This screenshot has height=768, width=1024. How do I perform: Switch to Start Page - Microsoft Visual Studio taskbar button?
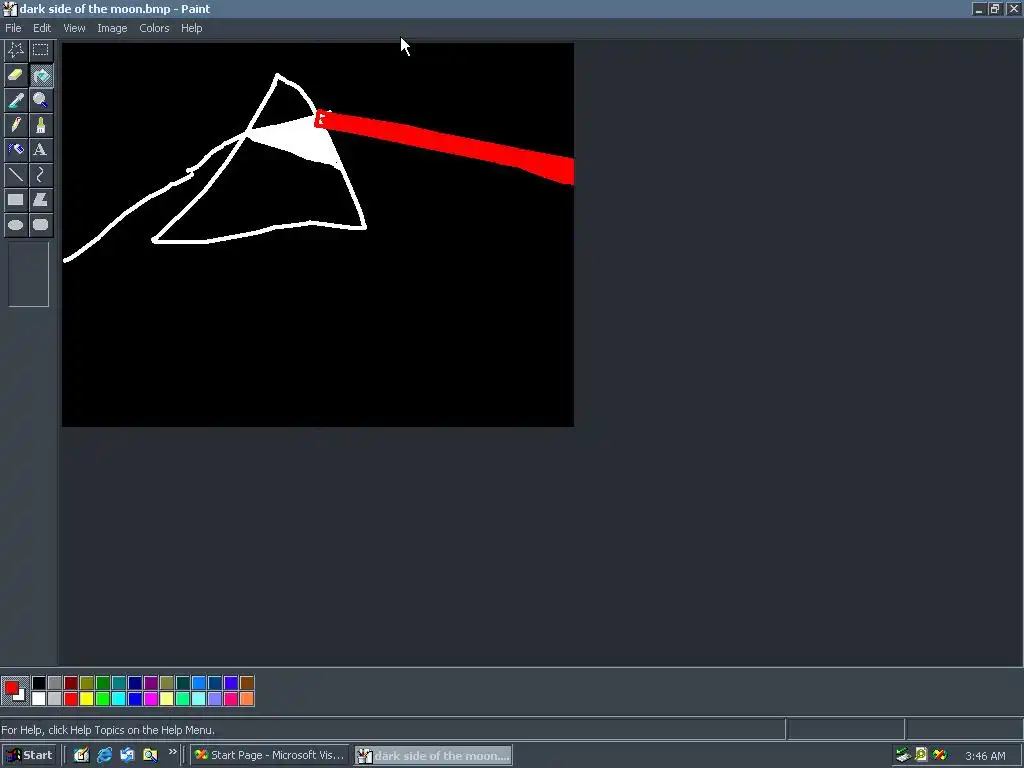(269, 756)
